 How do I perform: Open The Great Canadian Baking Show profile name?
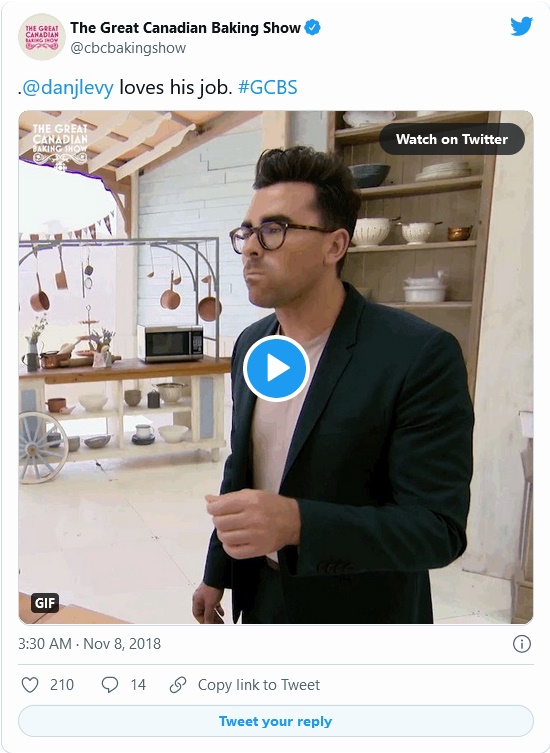(x=185, y=28)
